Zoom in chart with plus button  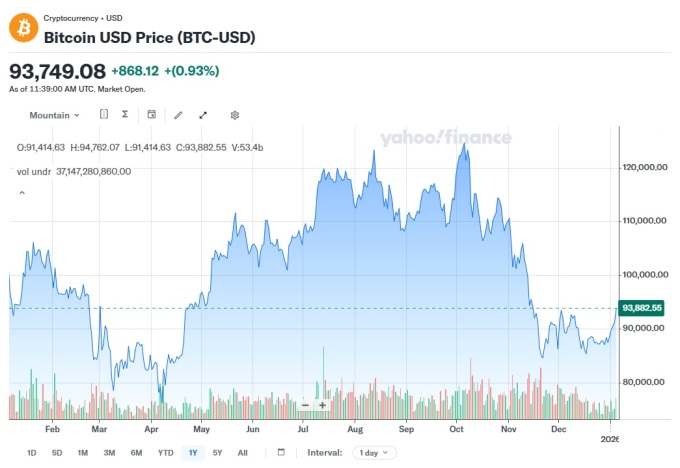tap(322, 405)
